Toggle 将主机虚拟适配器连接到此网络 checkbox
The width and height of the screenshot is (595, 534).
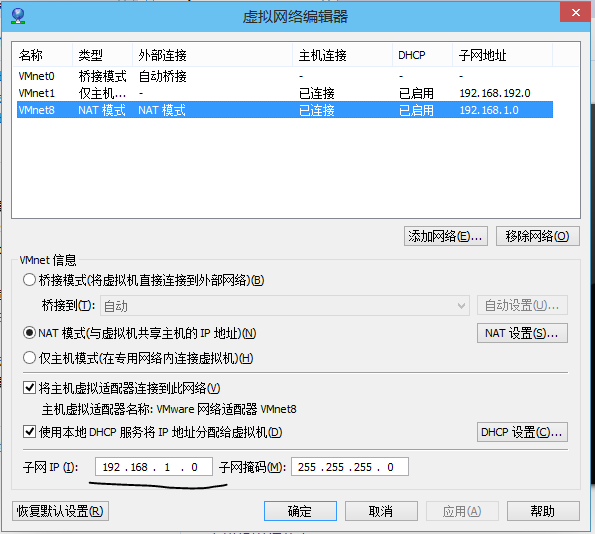click(x=29, y=388)
